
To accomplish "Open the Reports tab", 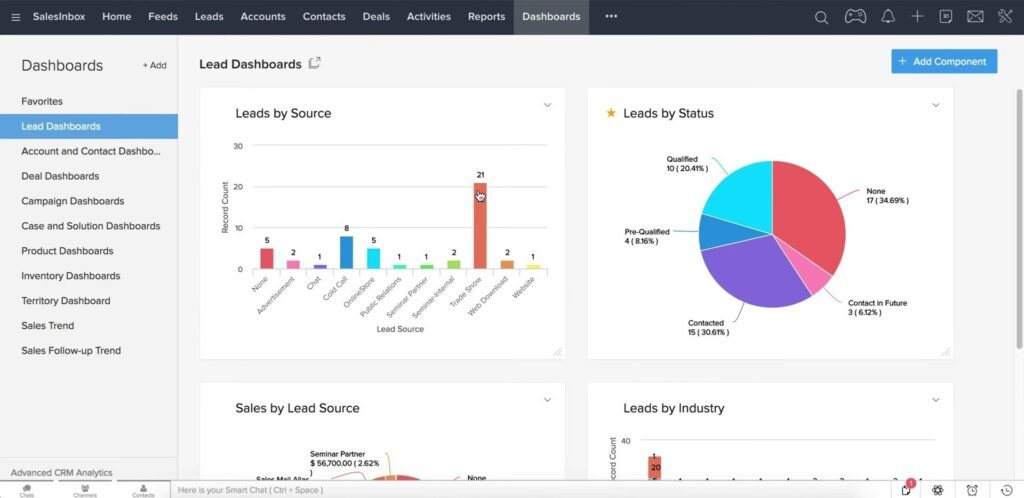I will coord(487,17).
